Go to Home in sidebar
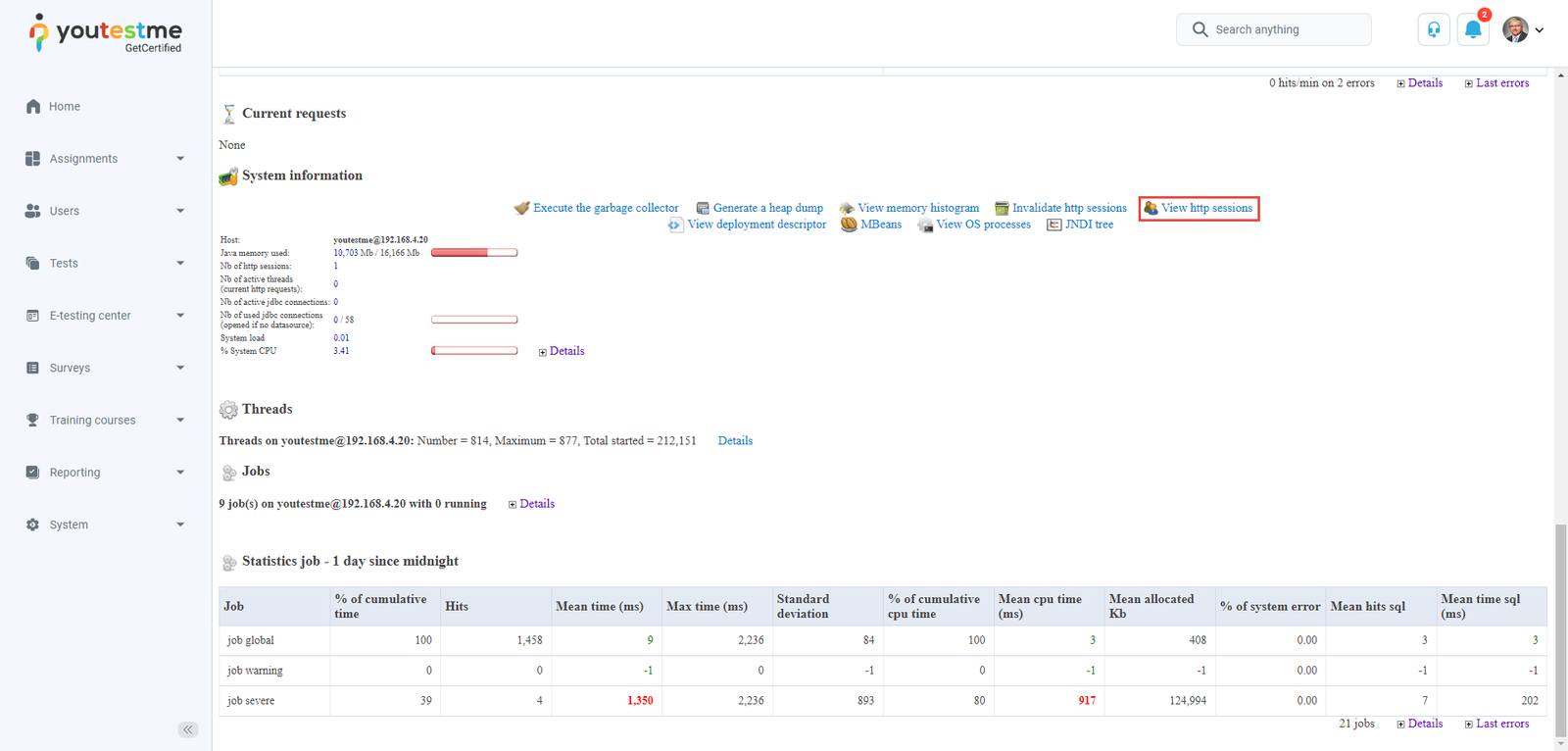1568x751 pixels. click(65, 107)
